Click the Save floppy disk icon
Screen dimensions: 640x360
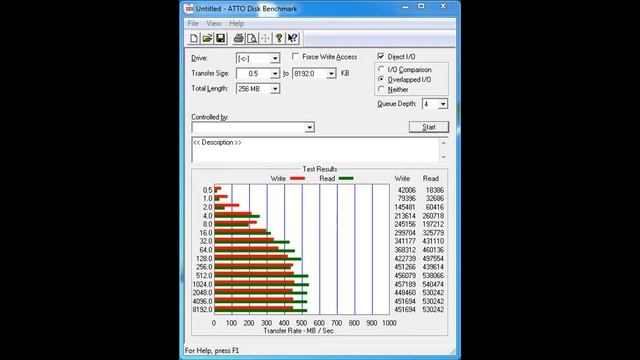pos(221,38)
